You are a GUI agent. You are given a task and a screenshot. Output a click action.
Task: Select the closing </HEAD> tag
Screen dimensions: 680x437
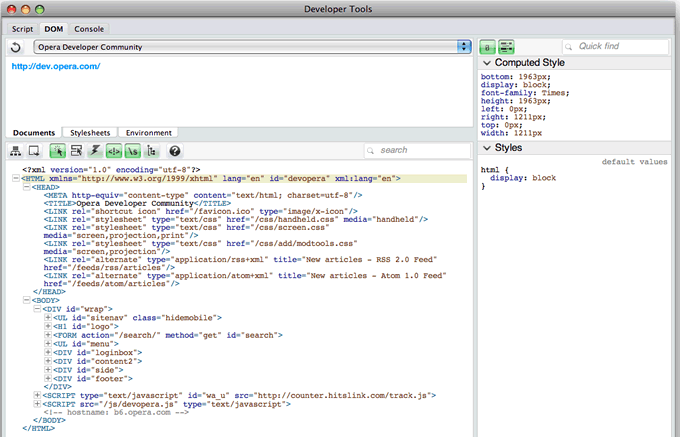49,292
